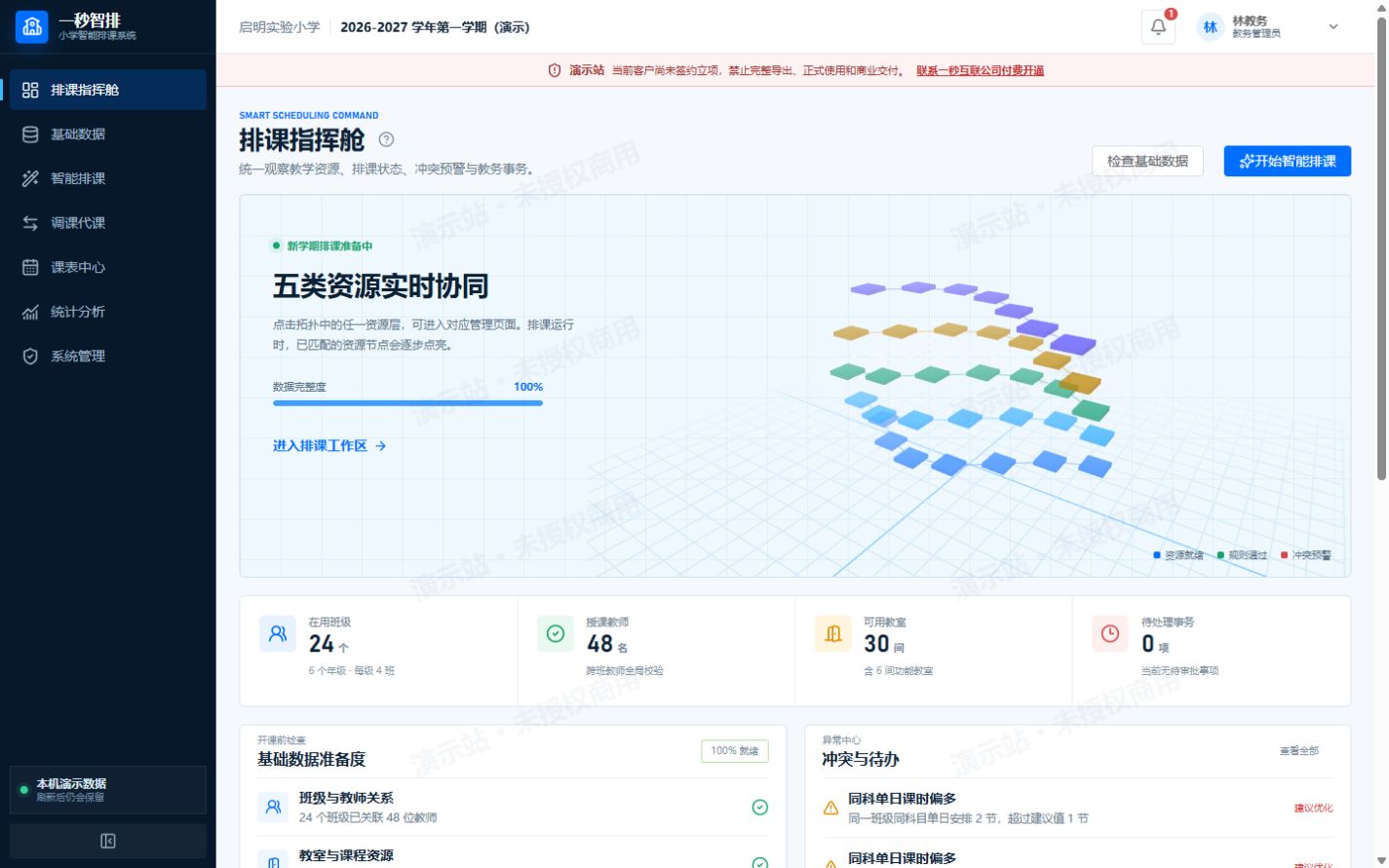Open 基础数据 in the sidebar
Screen dimensions: 1389x868
[108, 134]
